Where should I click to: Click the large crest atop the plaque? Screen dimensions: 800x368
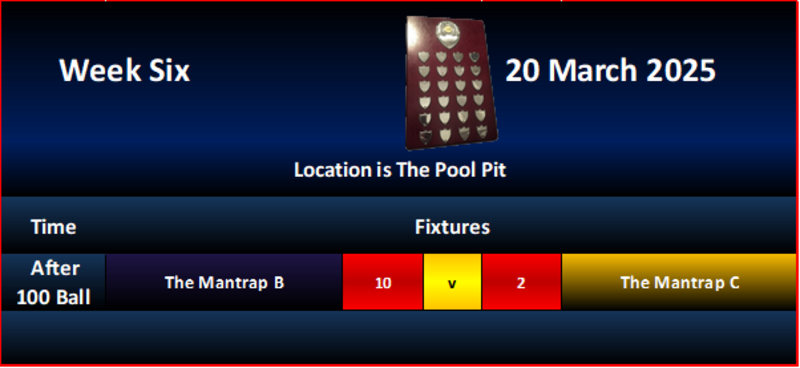(447, 34)
